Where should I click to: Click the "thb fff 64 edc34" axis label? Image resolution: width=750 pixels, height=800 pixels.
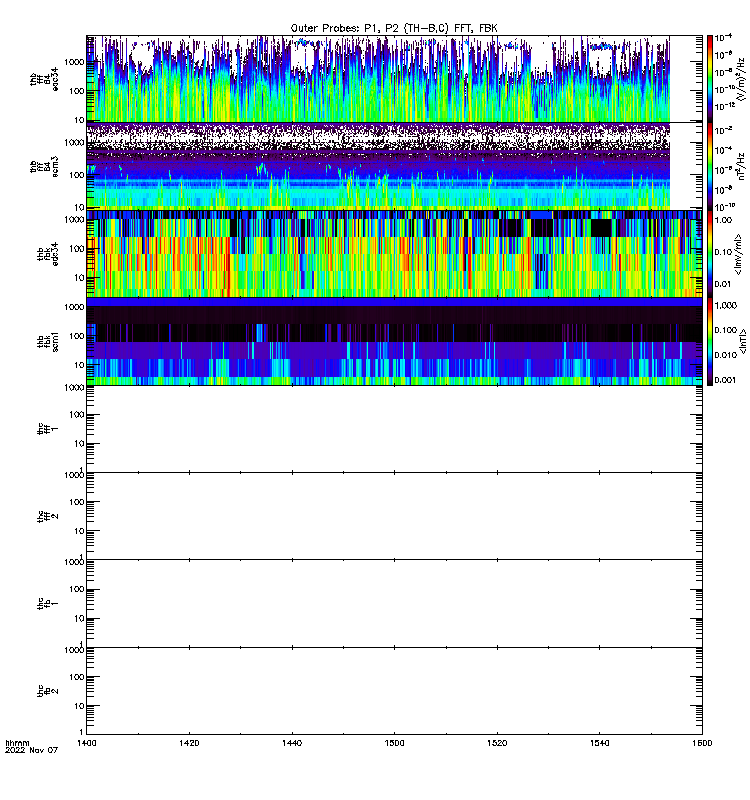[x=44, y=79]
